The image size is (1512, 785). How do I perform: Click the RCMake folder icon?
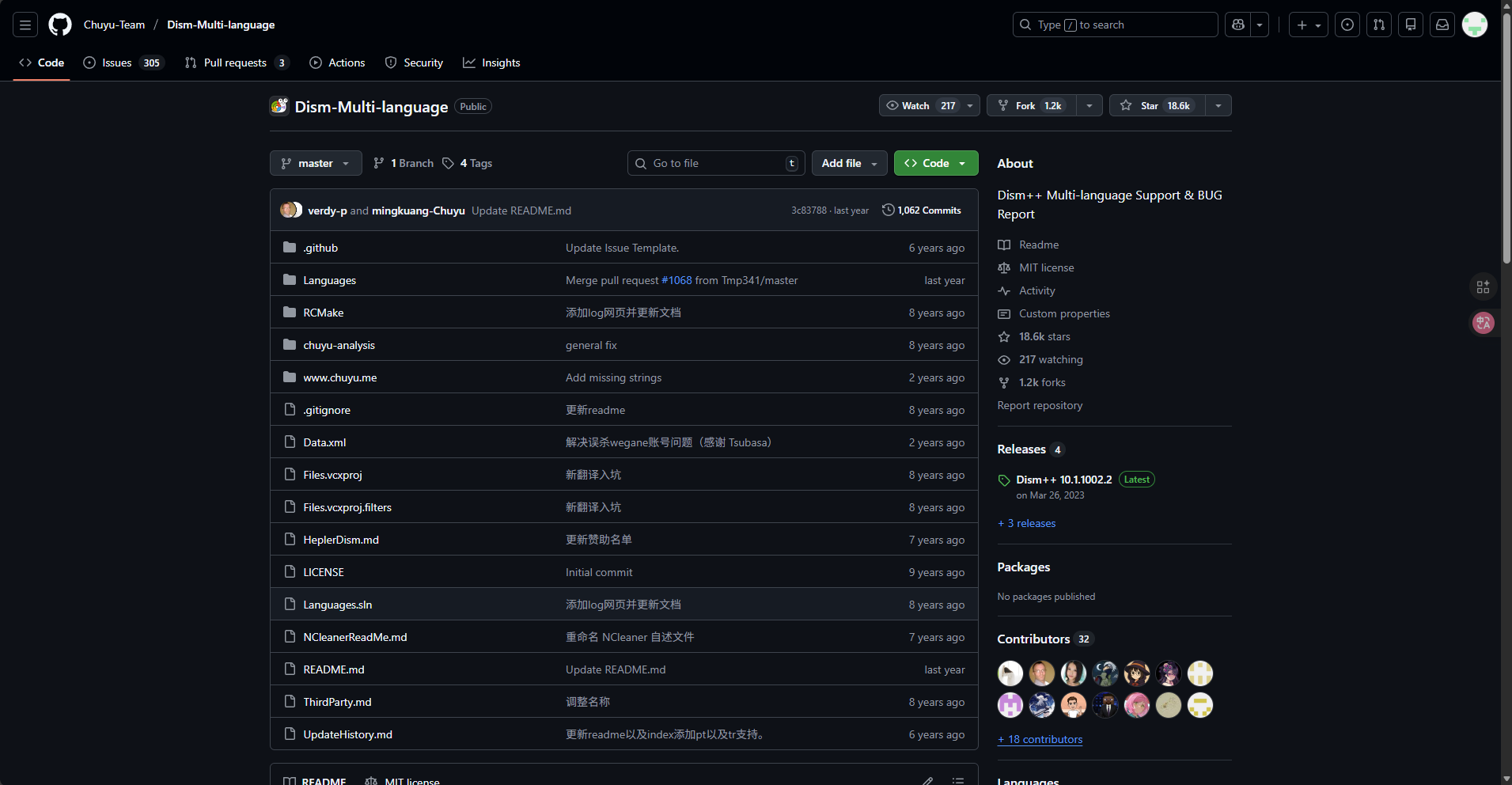point(290,313)
